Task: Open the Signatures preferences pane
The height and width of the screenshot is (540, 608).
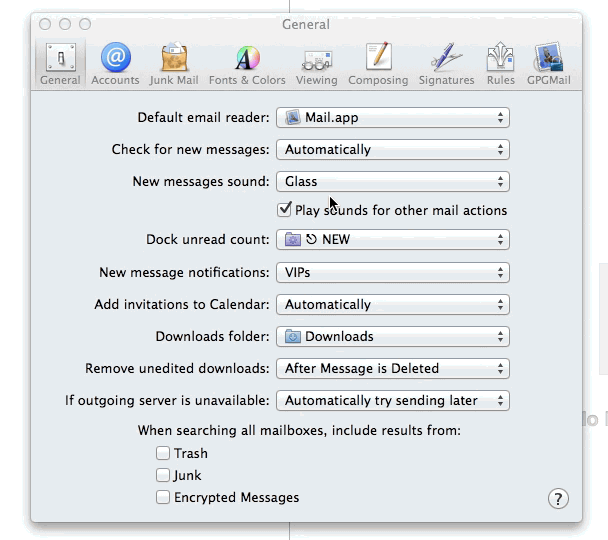Action: click(445, 64)
